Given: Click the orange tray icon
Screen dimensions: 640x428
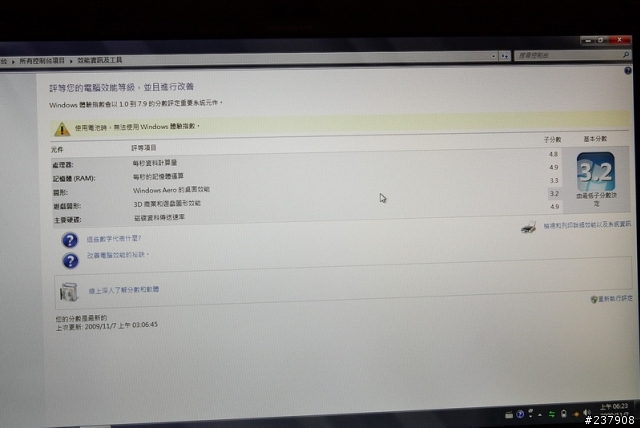Looking at the screenshot, I should coord(576,414).
